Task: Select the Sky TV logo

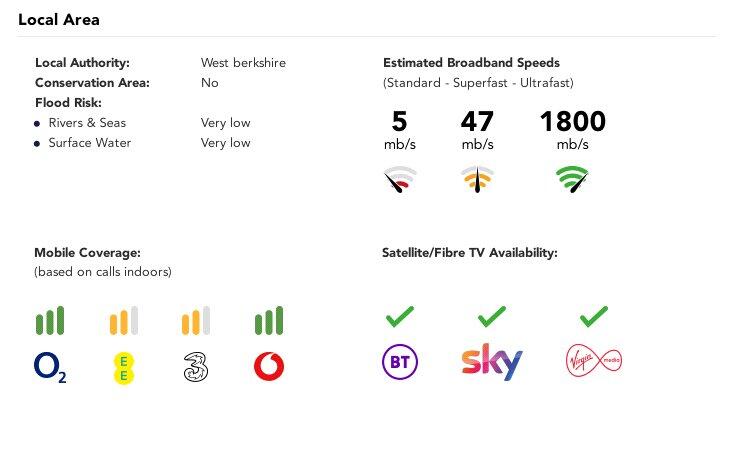Action: [x=492, y=362]
